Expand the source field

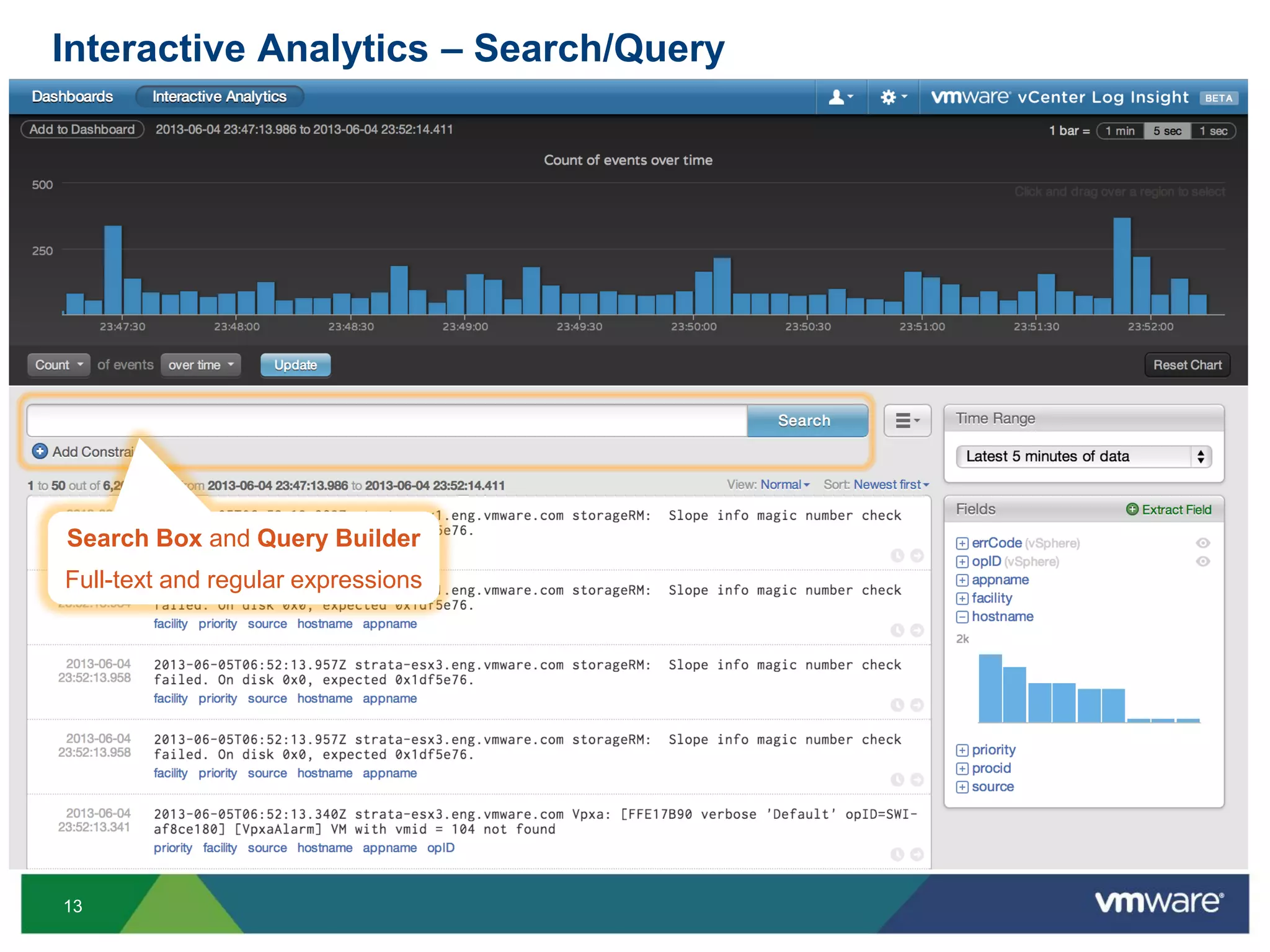point(962,787)
